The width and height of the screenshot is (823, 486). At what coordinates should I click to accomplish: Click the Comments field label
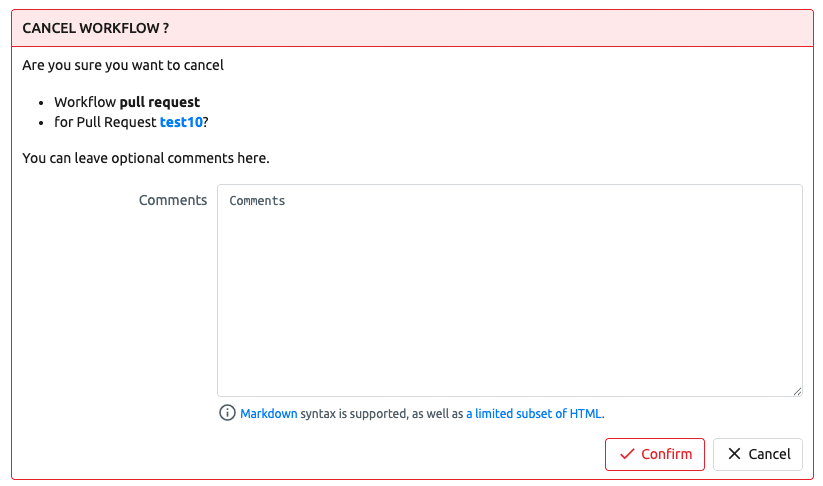tap(173, 200)
